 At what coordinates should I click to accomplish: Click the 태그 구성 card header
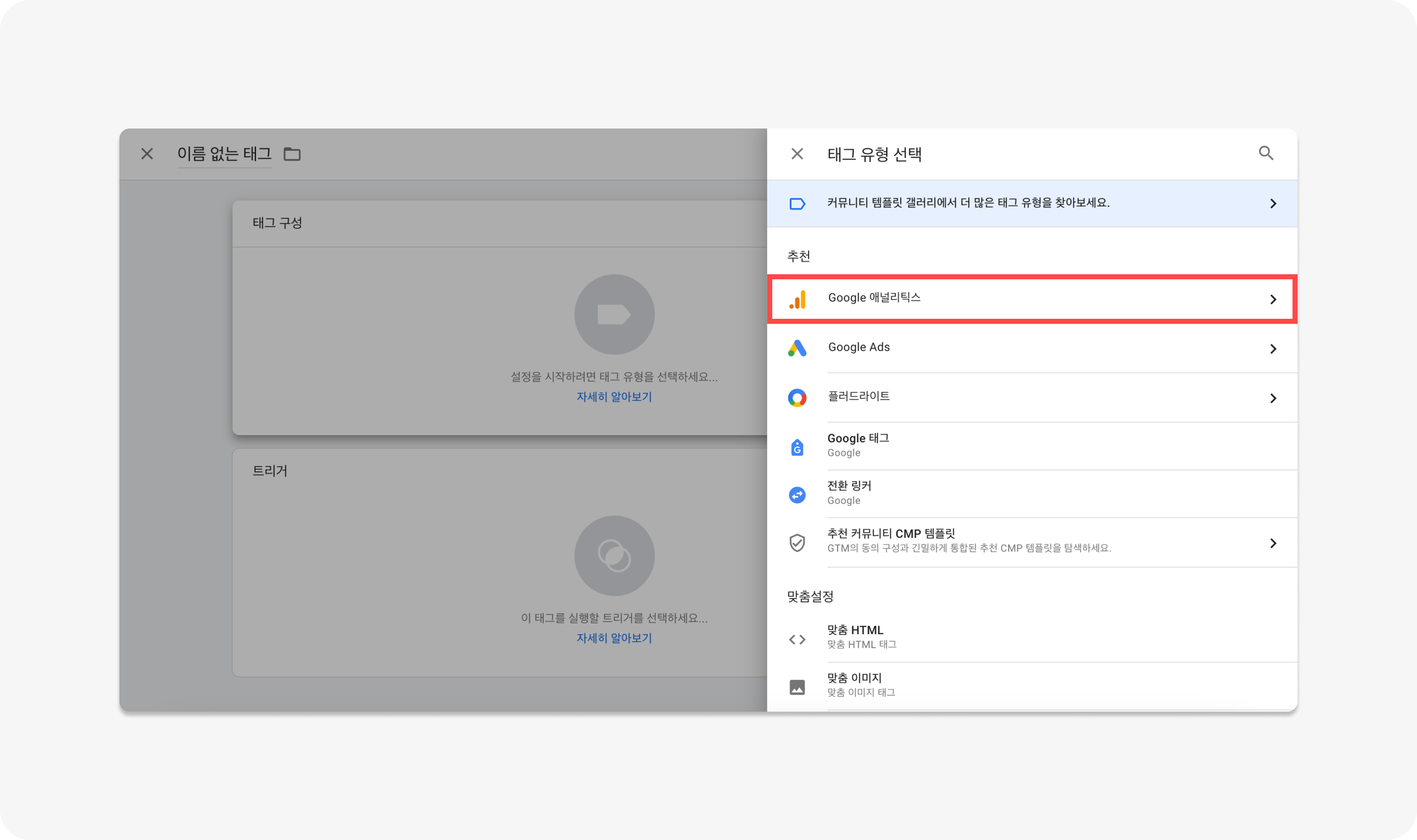(x=500, y=223)
